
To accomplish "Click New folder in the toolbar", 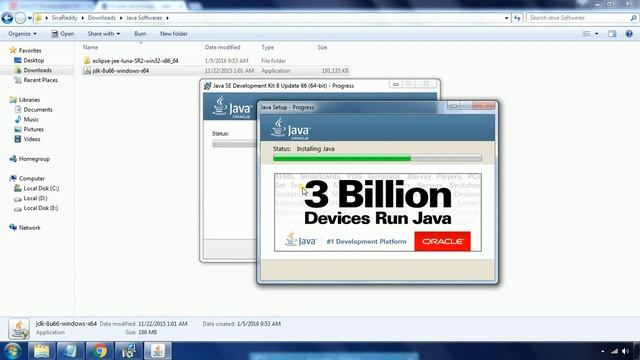I will [x=173, y=34].
